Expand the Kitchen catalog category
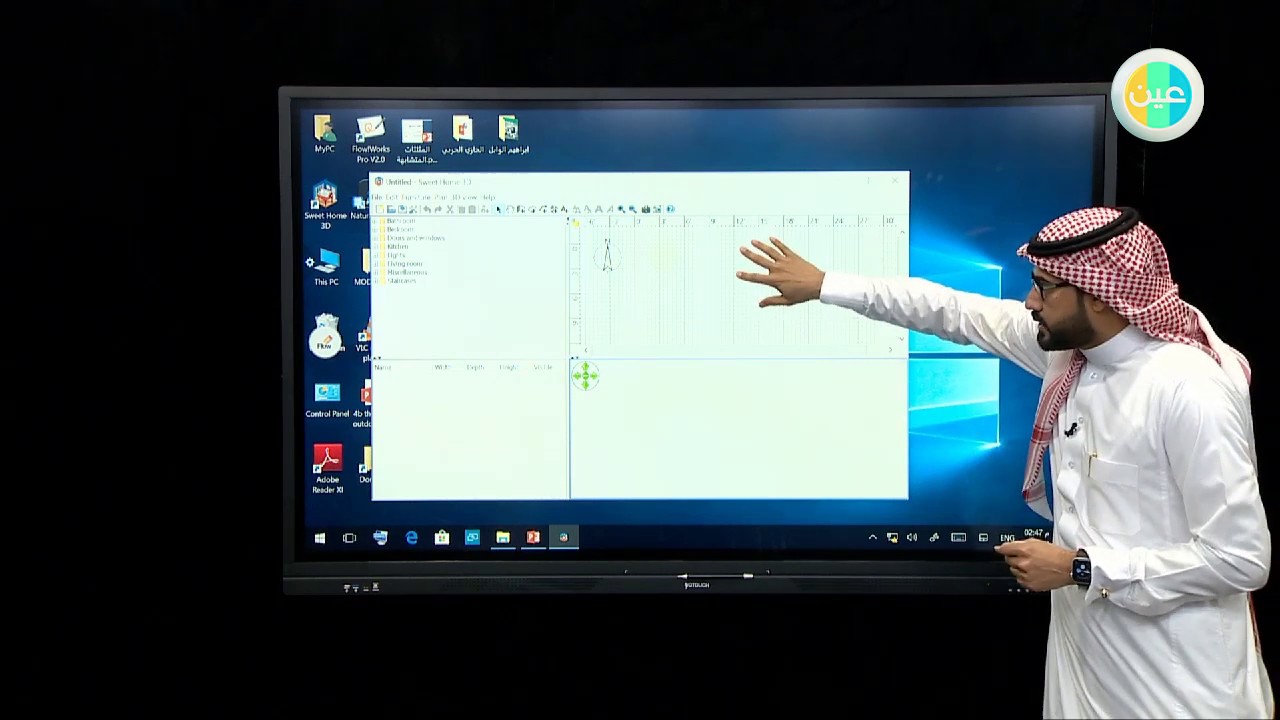The width and height of the screenshot is (1280, 720). pos(375,247)
